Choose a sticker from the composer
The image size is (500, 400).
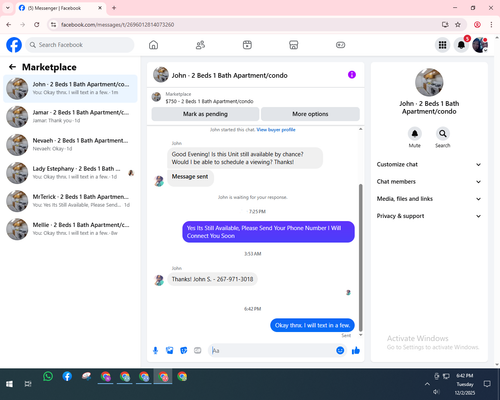pos(183,350)
